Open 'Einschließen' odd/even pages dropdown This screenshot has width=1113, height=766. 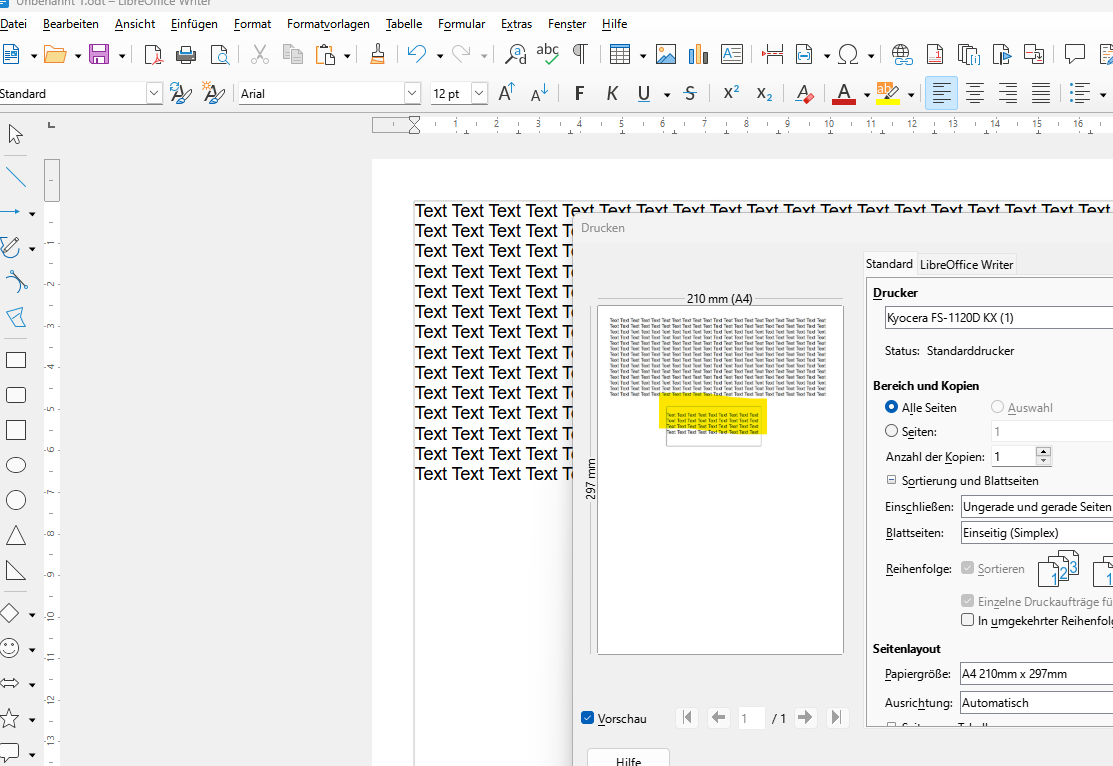click(x=1037, y=507)
